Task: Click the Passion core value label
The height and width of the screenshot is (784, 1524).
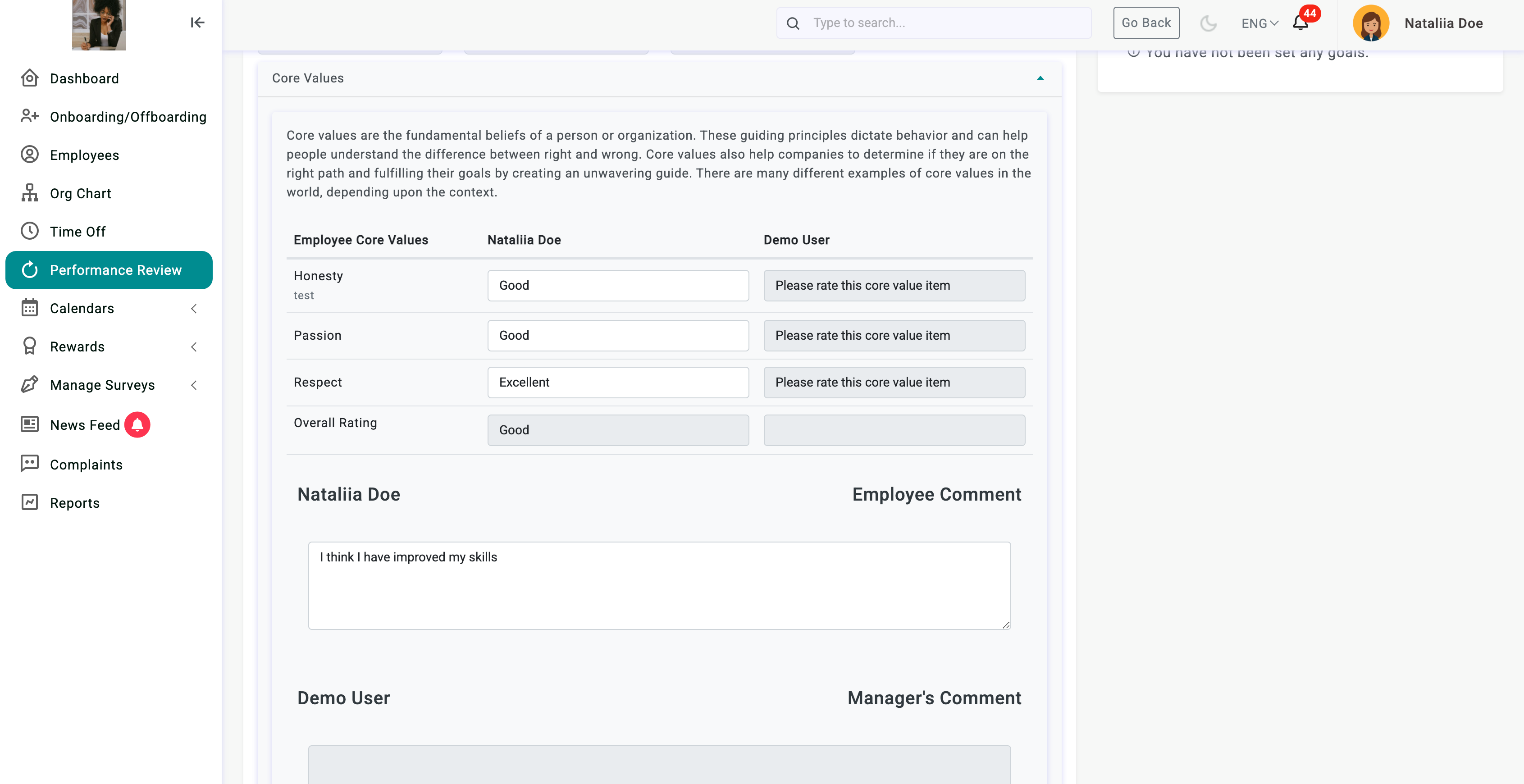Action: point(318,336)
